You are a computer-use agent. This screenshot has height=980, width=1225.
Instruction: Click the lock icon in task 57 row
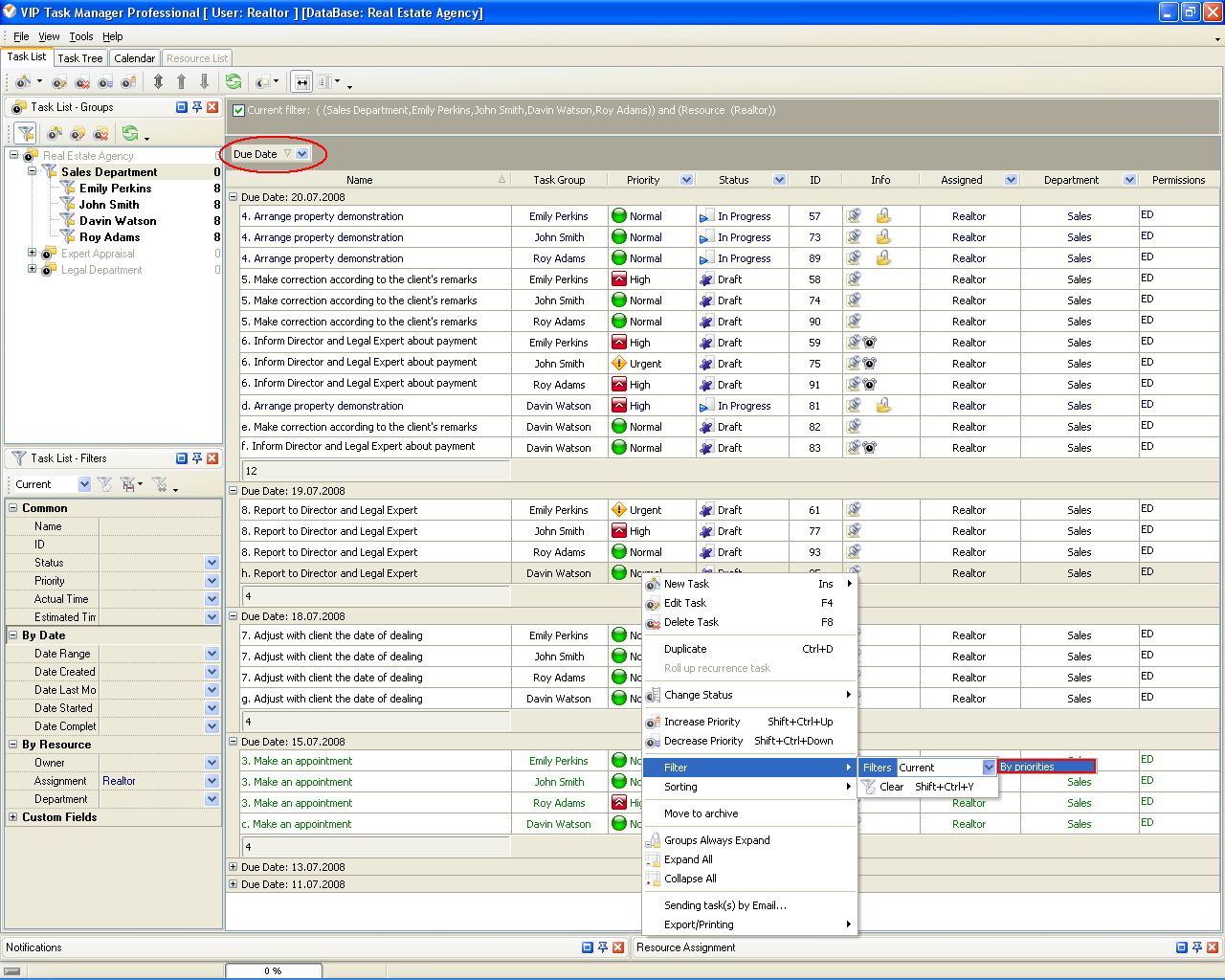[x=883, y=216]
